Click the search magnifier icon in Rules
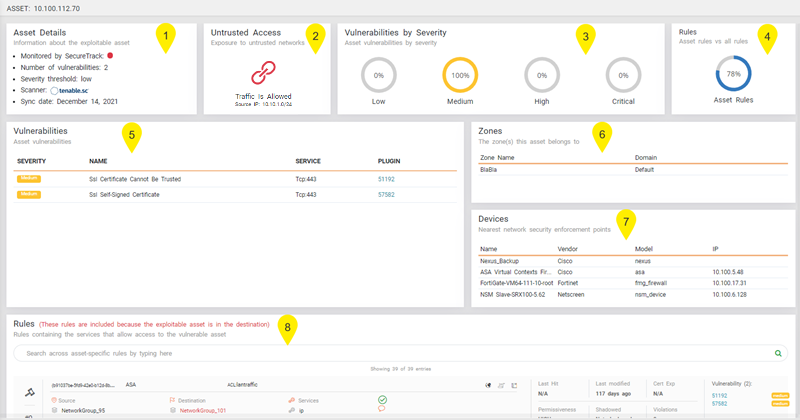 click(779, 353)
